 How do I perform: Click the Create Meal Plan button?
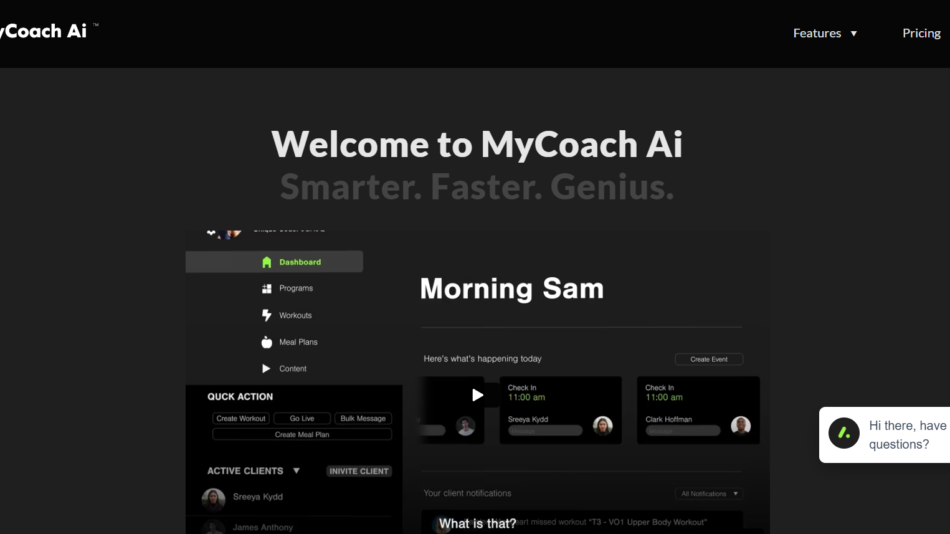pos(302,435)
